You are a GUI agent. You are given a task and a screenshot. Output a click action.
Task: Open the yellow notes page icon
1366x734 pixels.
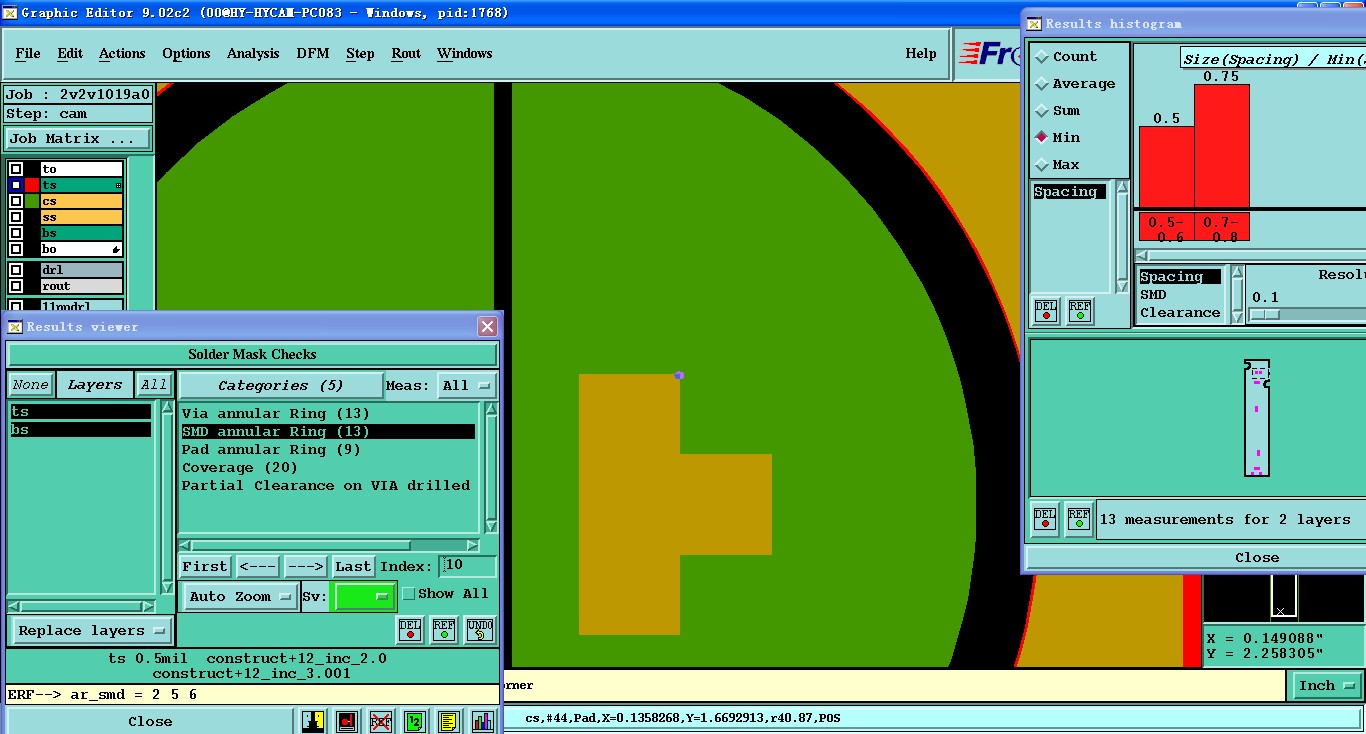448,721
